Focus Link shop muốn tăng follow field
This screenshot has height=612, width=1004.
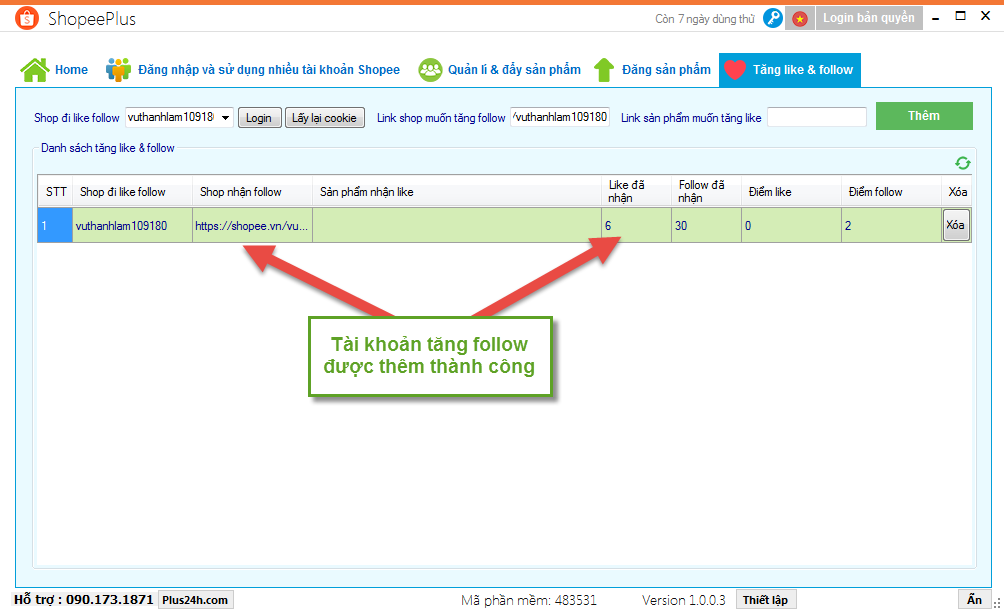tap(560, 117)
